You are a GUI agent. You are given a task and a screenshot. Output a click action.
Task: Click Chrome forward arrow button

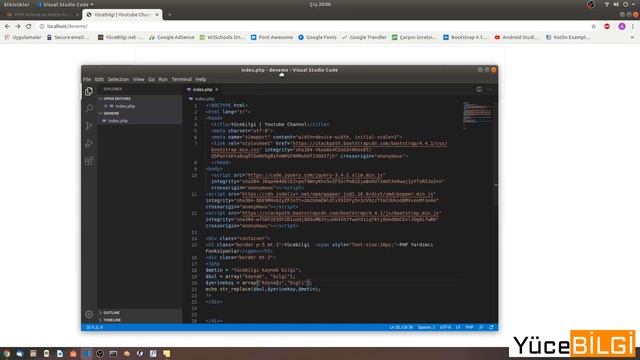18,26
